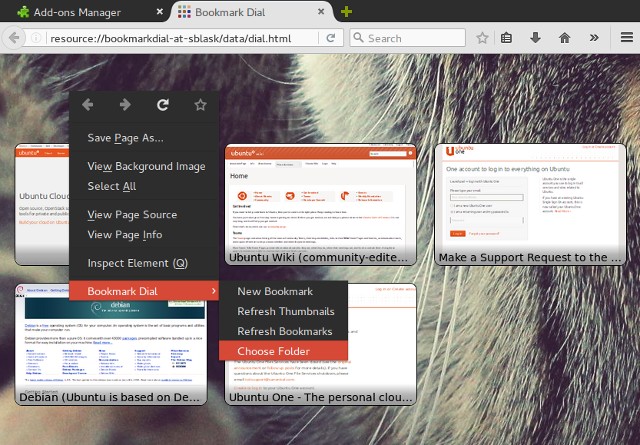Show more tools via the overflow chevron
Image resolution: width=640 pixels, height=445 pixels.
point(594,38)
